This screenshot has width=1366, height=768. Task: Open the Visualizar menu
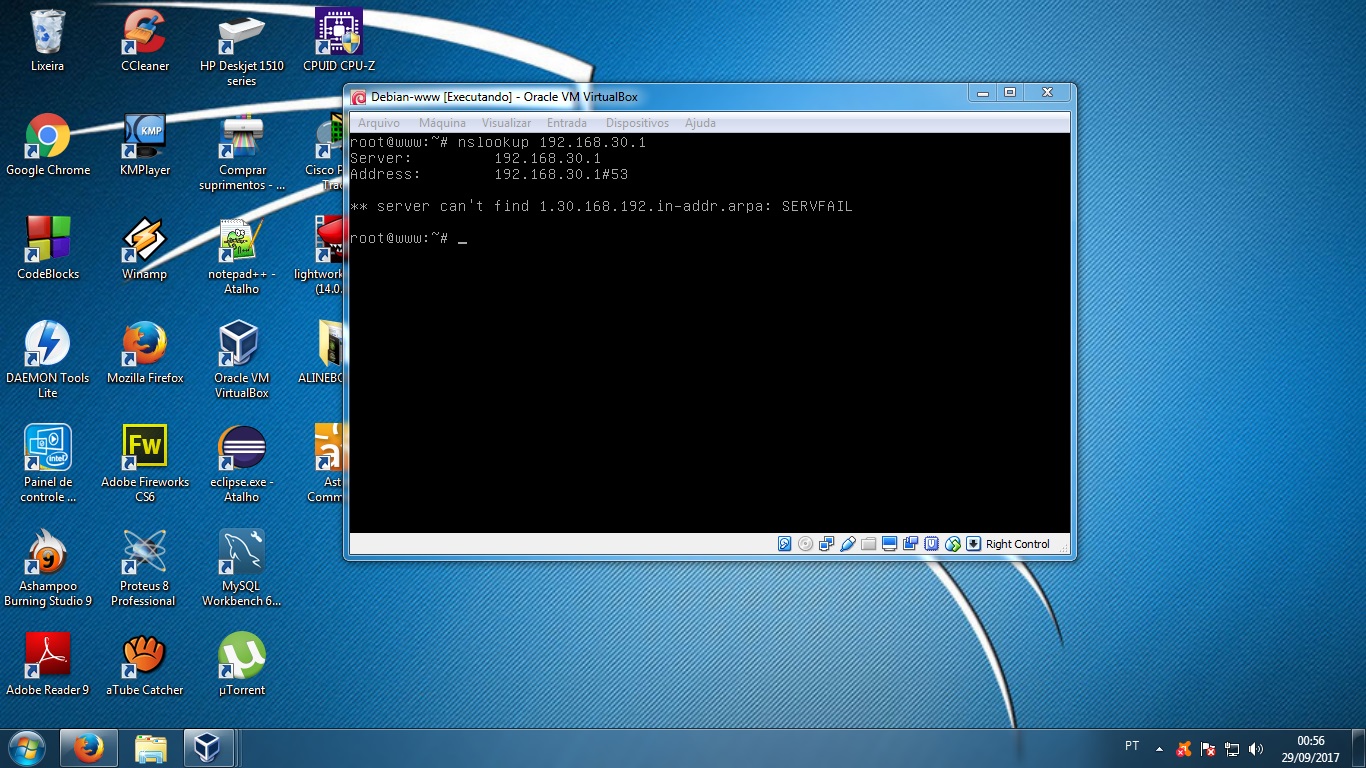506,123
